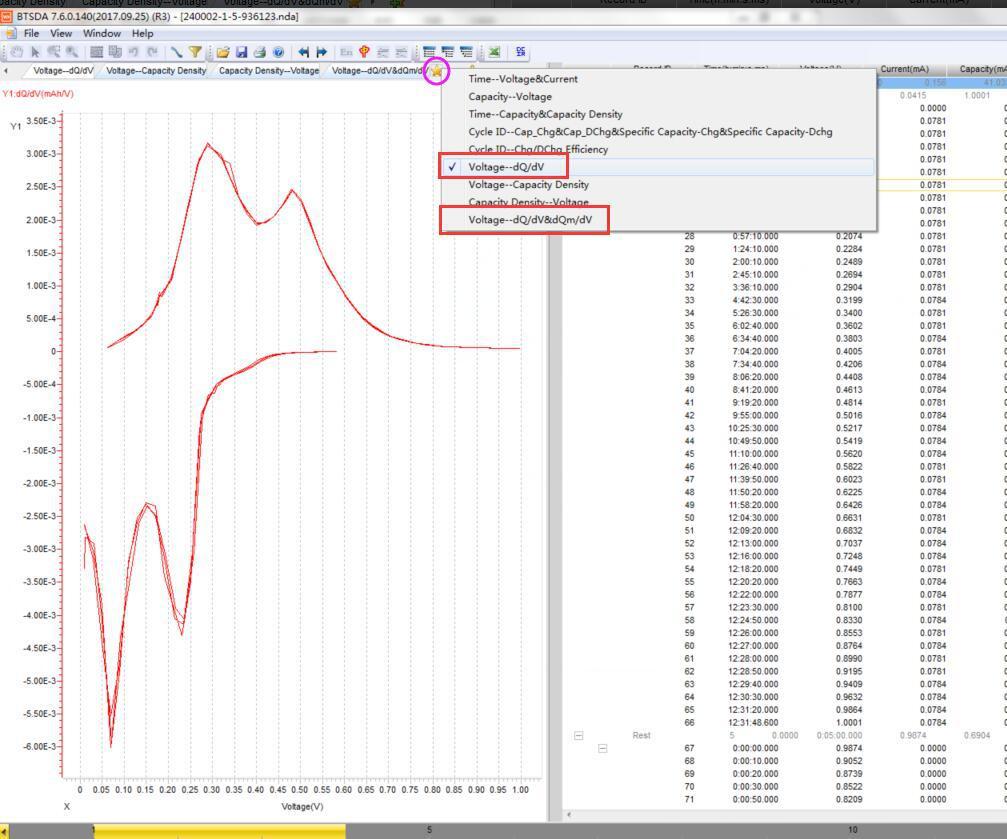1007x839 pixels.
Task: Enable Cycle ID--Chg/DChg Efficiency option
Action: pyautogui.click(x=657, y=149)
